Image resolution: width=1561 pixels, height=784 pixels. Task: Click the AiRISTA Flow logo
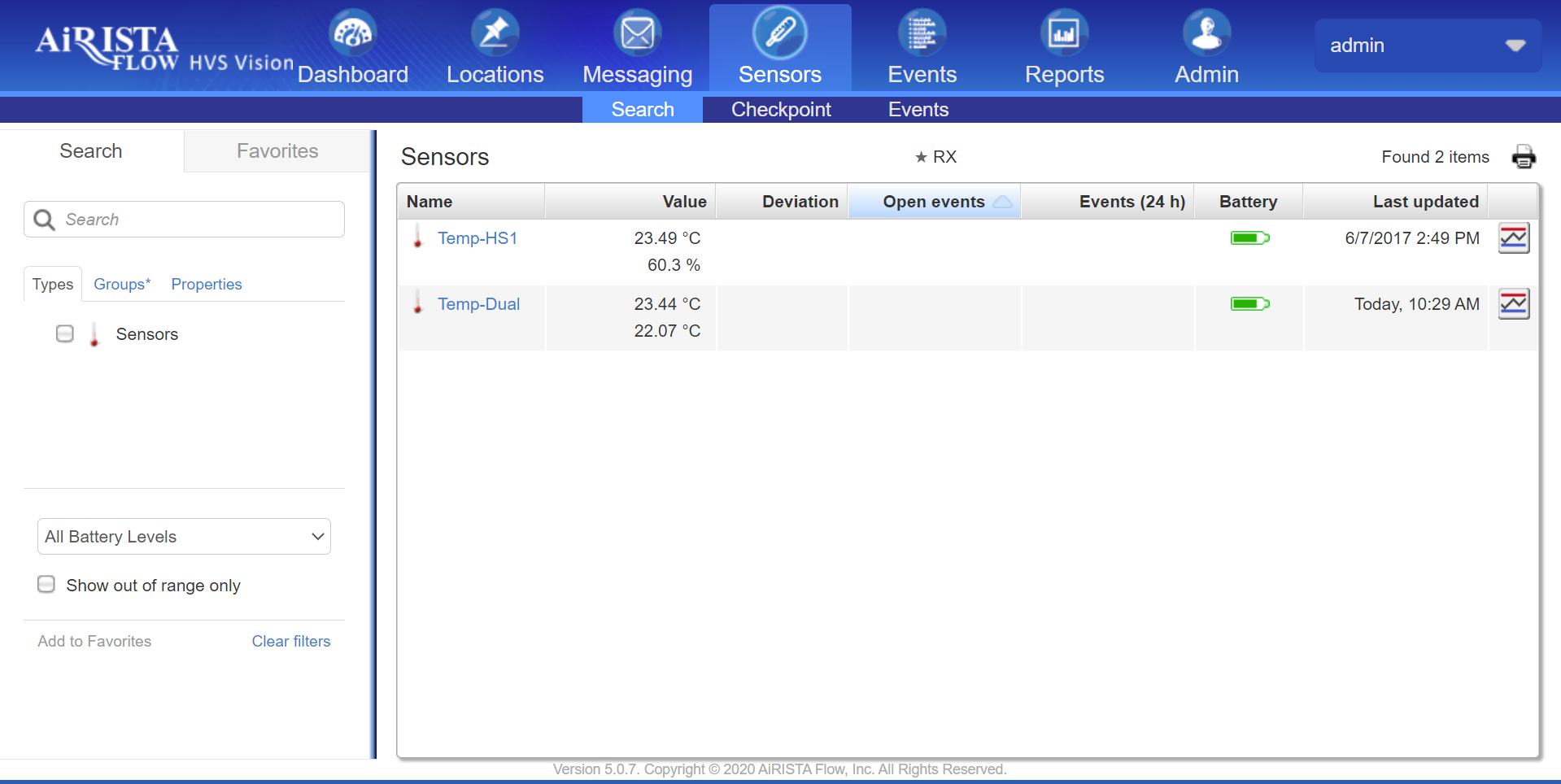[107, 48]
